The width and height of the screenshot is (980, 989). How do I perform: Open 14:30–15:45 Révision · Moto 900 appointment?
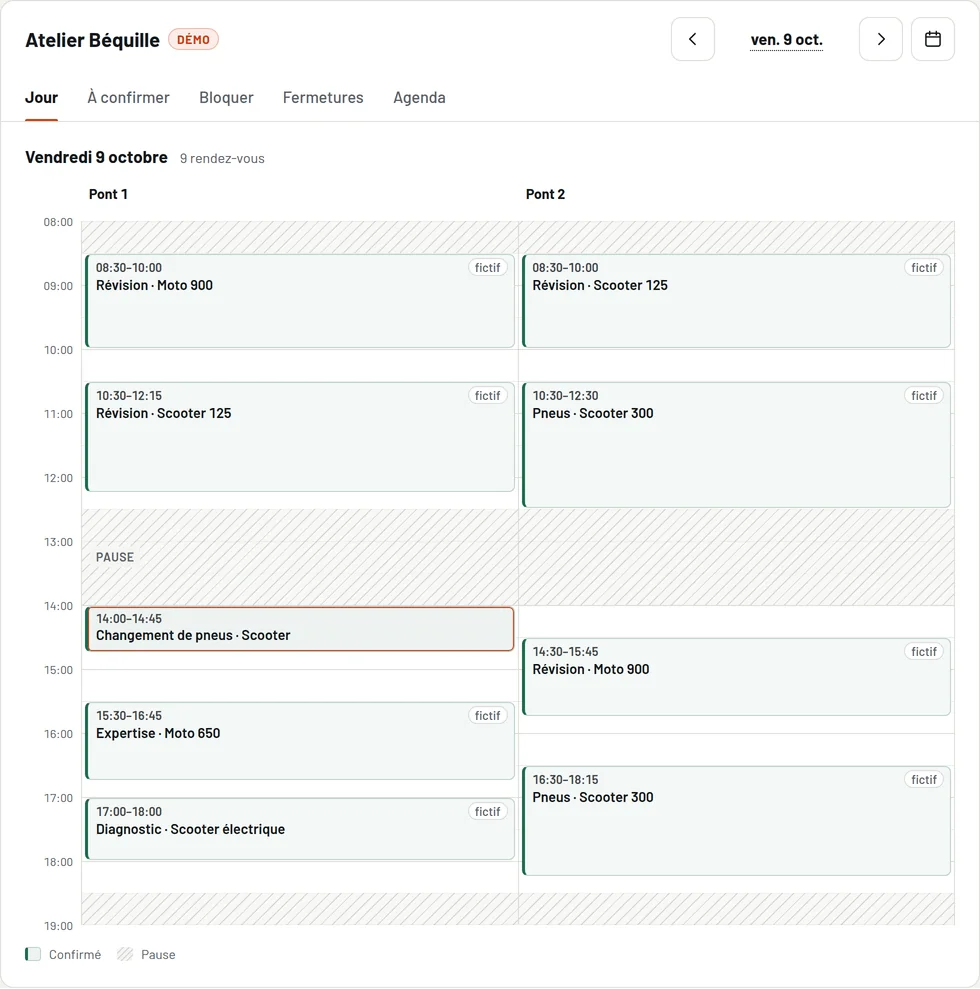click(737, 677)
